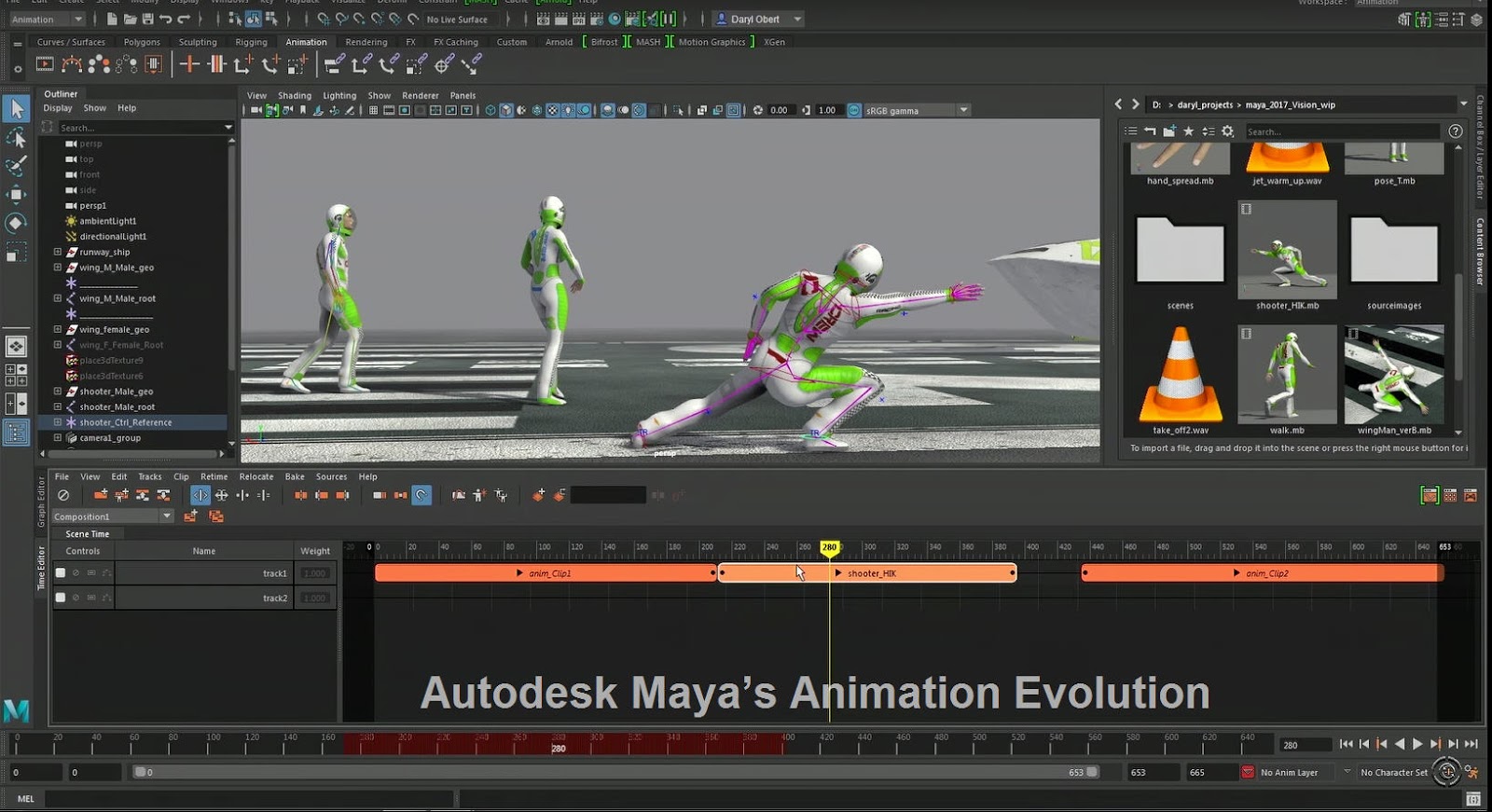Click the Undo arrow in the status line
Image resolution: width=1492 pixels, height=812 pixels.
165,19
